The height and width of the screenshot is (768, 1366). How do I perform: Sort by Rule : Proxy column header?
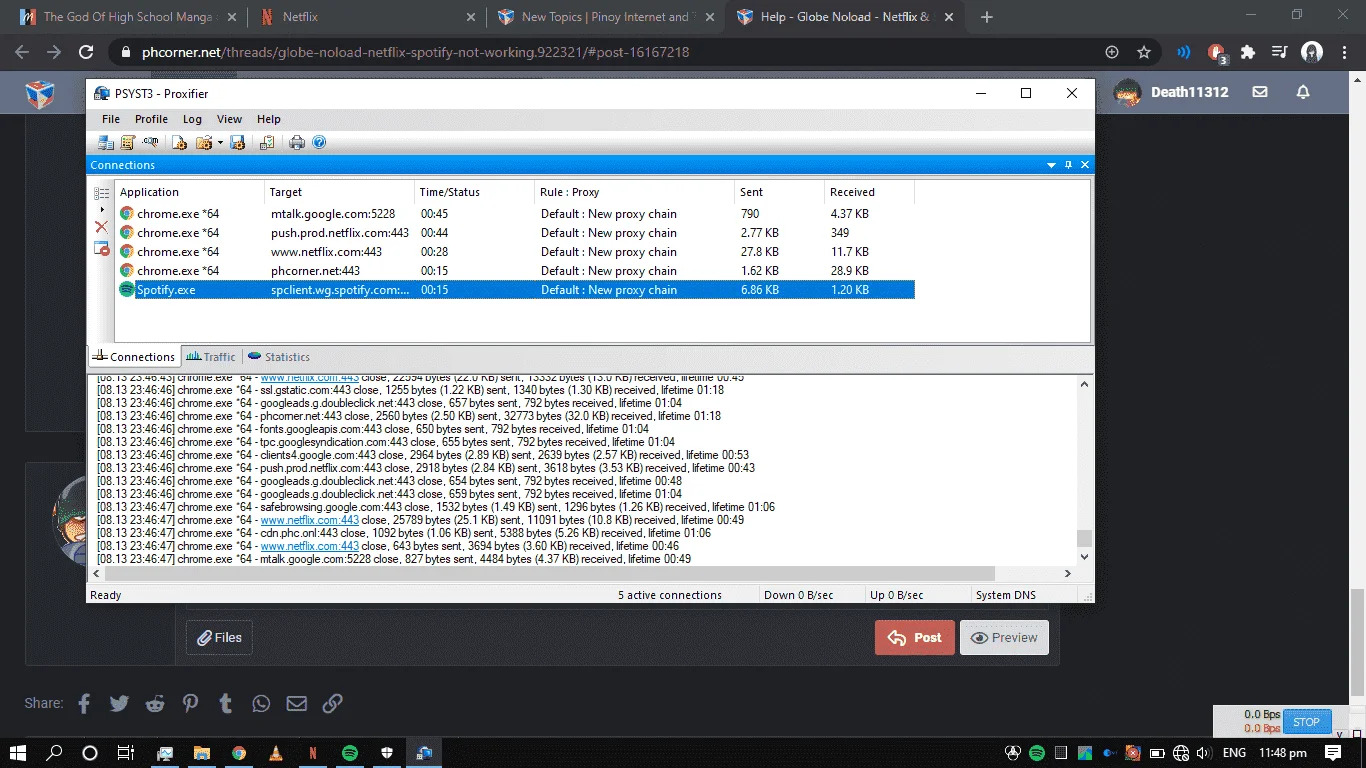[x=634, y=192]
